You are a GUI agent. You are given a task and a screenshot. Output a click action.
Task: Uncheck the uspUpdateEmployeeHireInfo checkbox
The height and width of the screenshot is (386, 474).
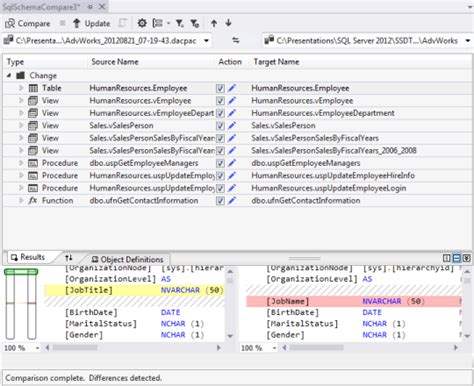point(220,176)
